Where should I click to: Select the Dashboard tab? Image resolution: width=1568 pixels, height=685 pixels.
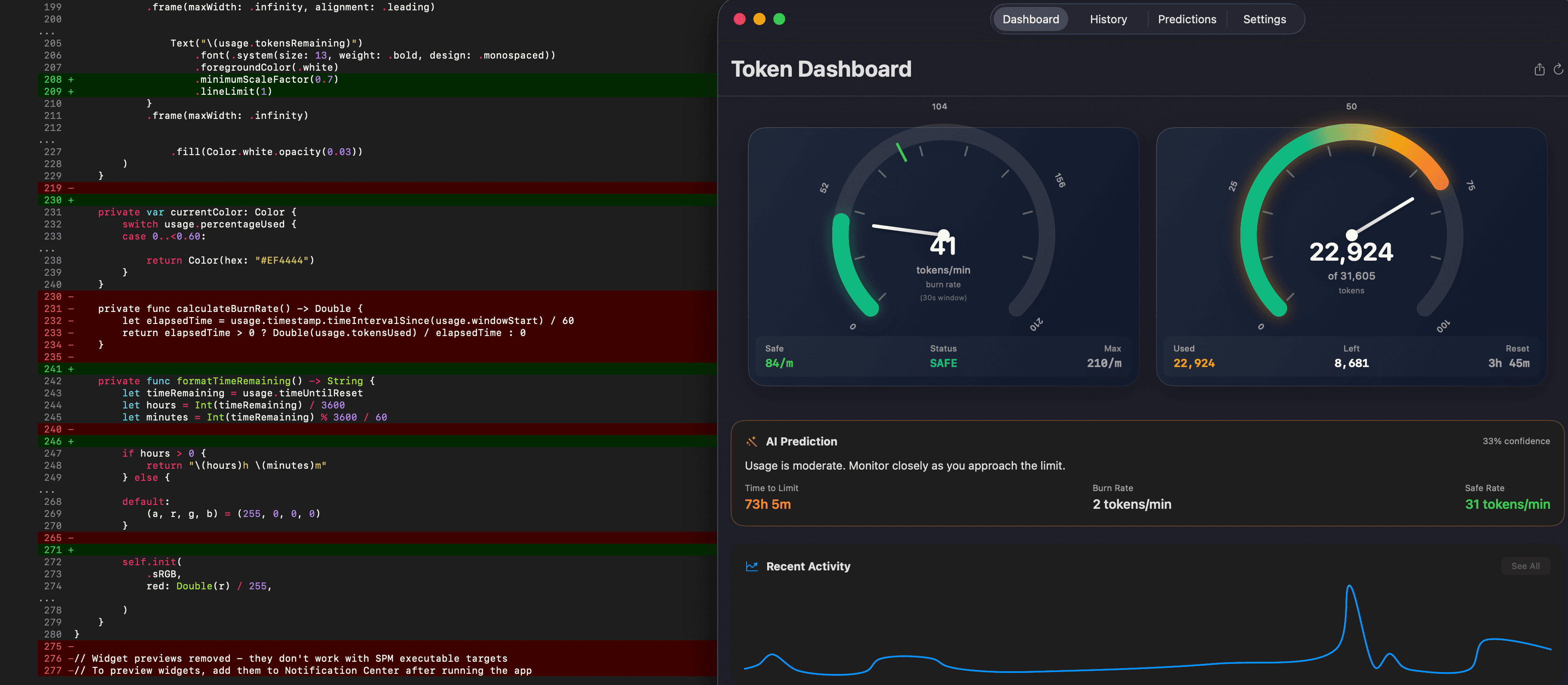[x=1031, y=19]
